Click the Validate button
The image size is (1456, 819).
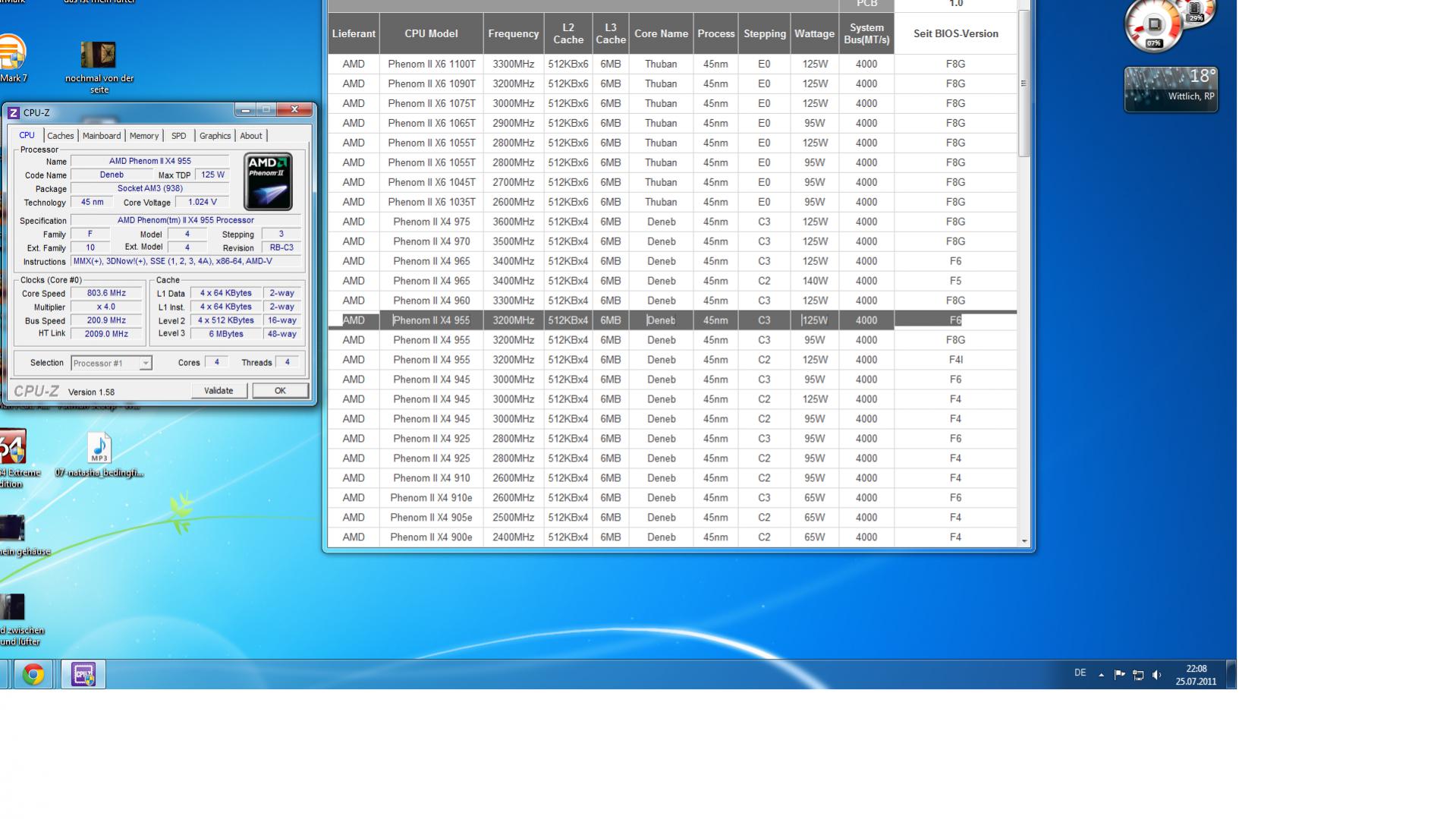[x=219, y=390]
